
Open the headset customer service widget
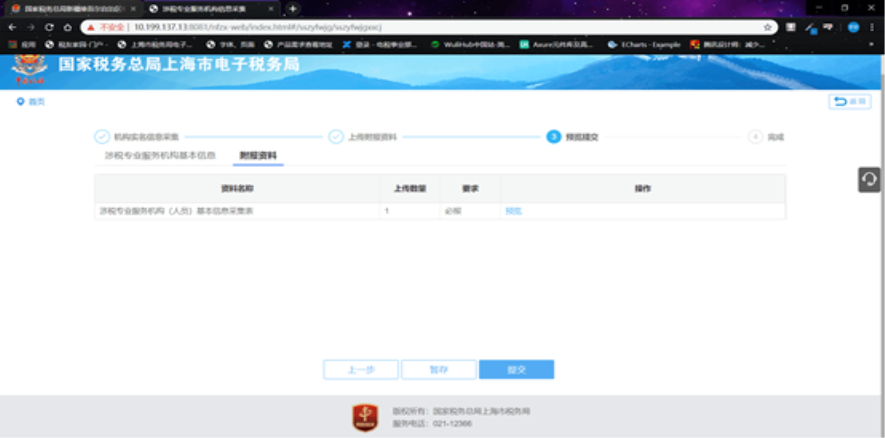tap(869, 179)
